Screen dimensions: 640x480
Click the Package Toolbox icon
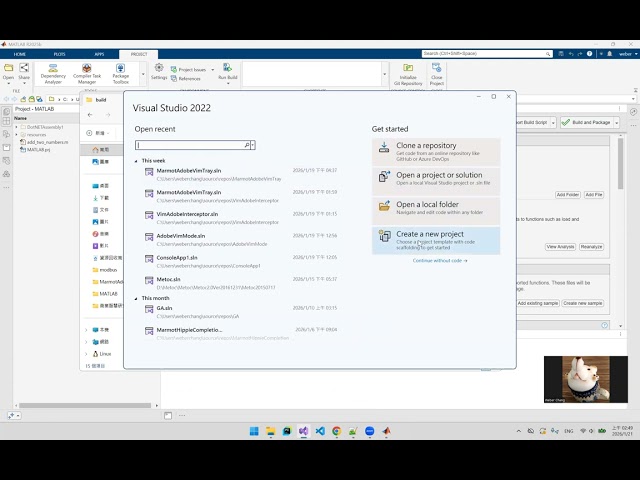120,73
